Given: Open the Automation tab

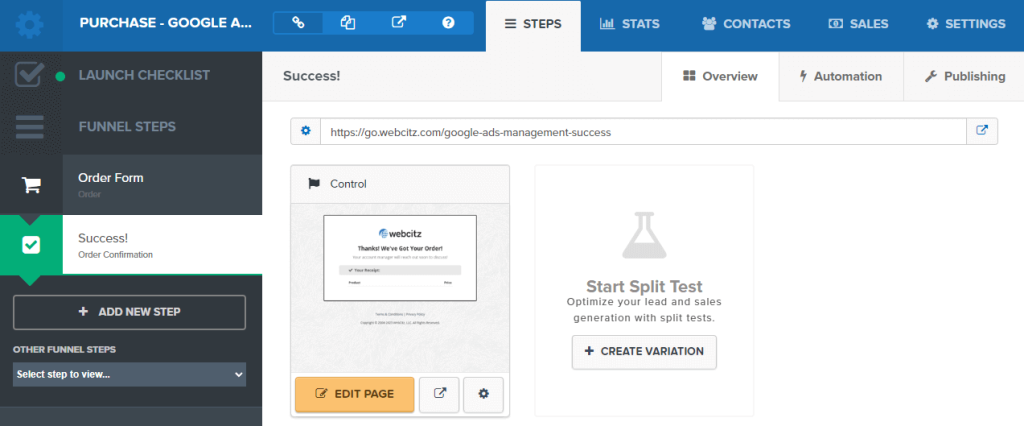Looking at the screenshot, I should point(839,76).
